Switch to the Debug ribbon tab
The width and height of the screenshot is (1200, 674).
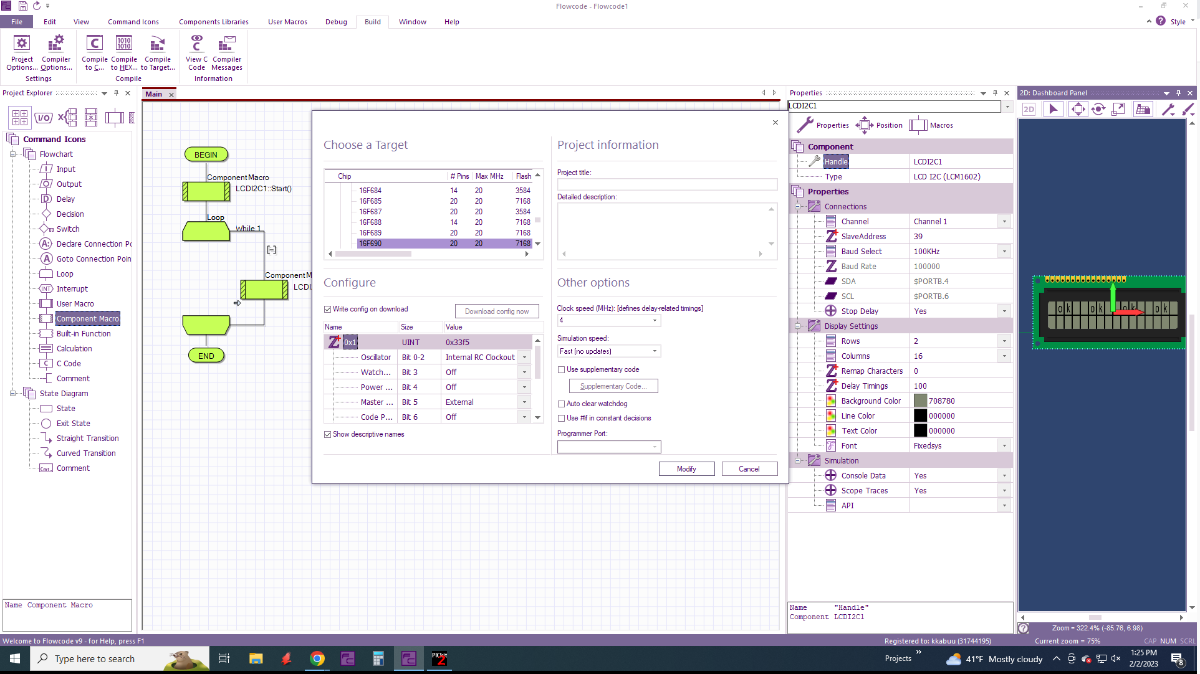336,21
